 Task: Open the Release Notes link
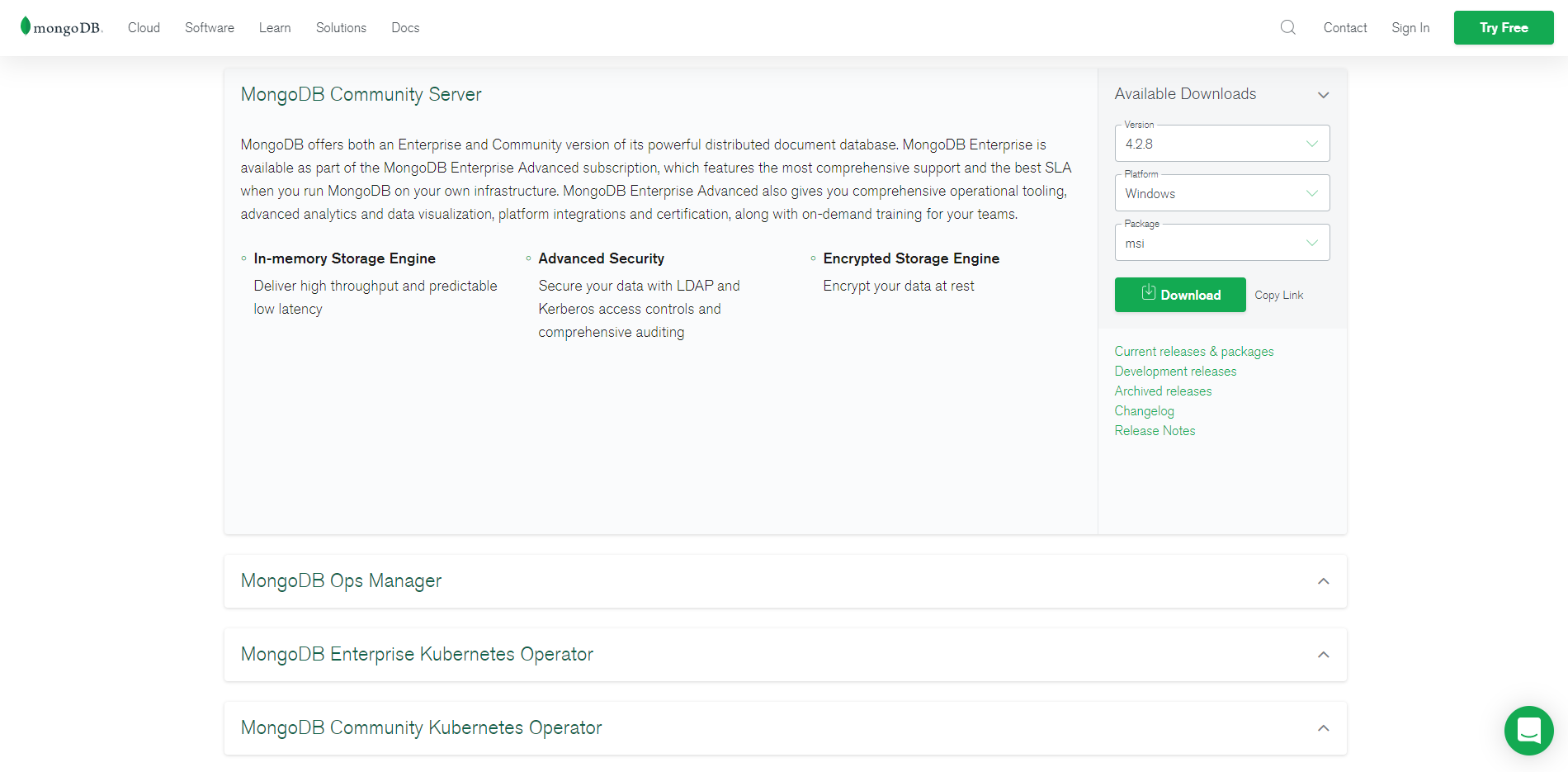click(x=1155, y=431)
